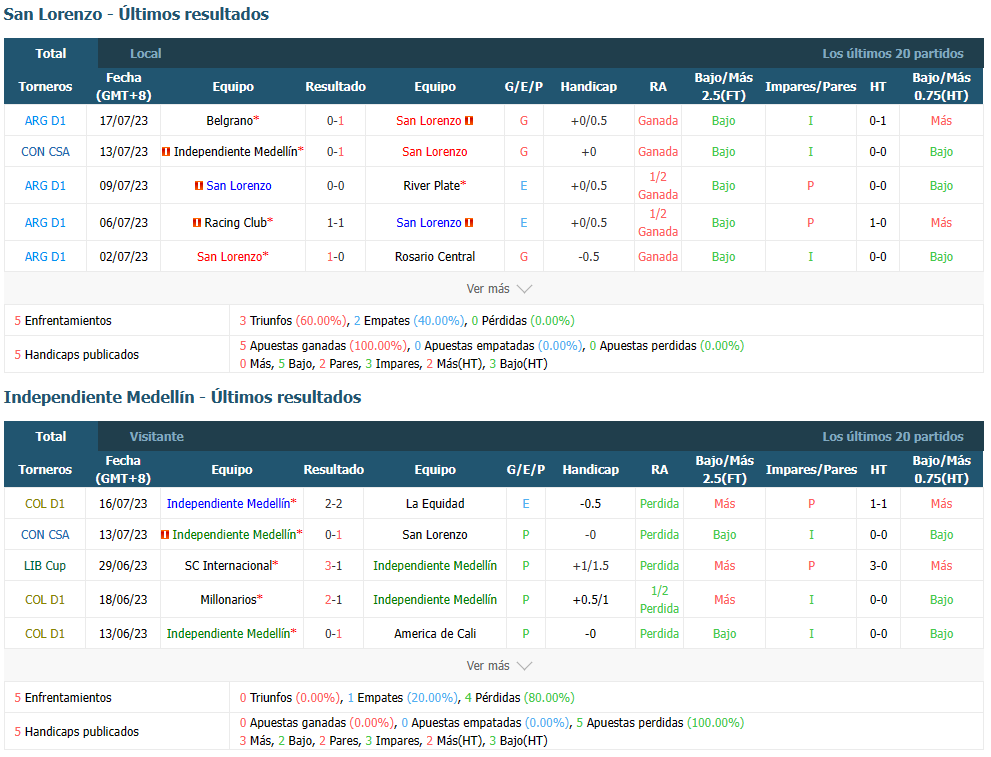Open ARG D1 link on the 06/07/23 row
The image size is (991, 757).
tap(45, 222)
